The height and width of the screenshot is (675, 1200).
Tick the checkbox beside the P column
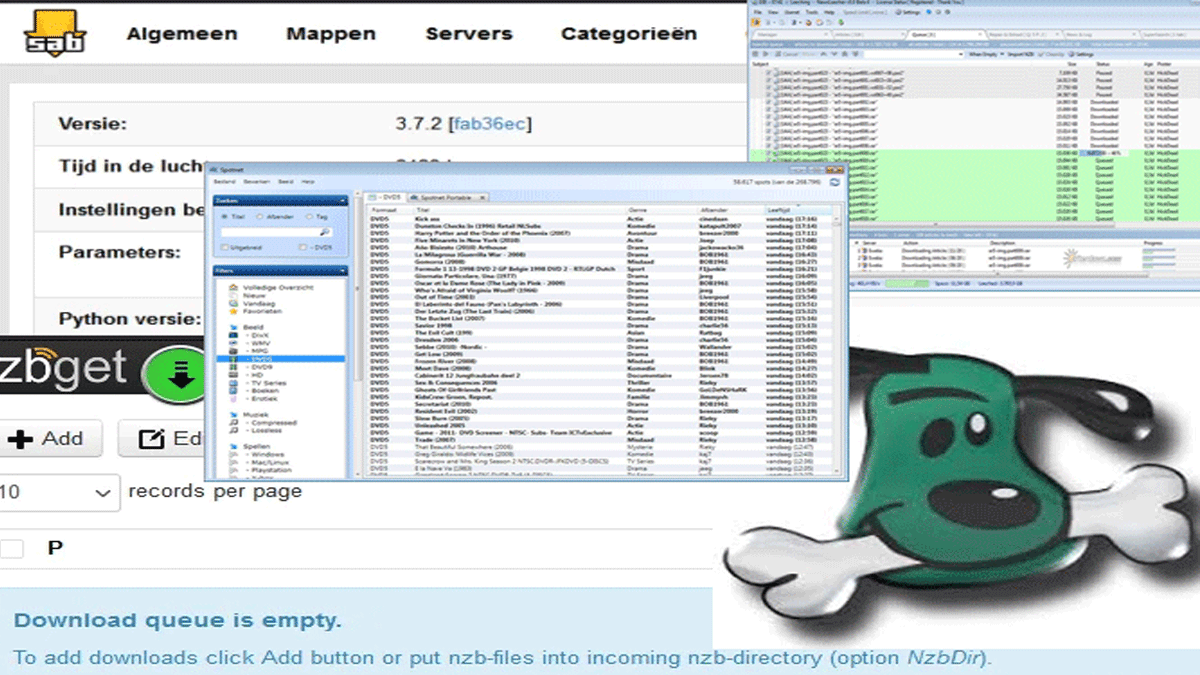click(11, 549)
